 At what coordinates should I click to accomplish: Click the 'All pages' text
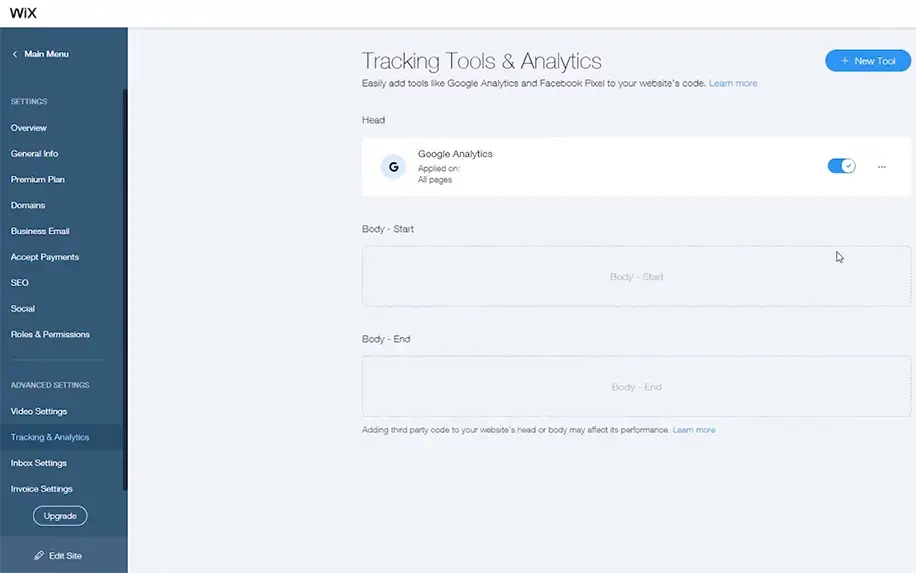(x=435, y=180)
